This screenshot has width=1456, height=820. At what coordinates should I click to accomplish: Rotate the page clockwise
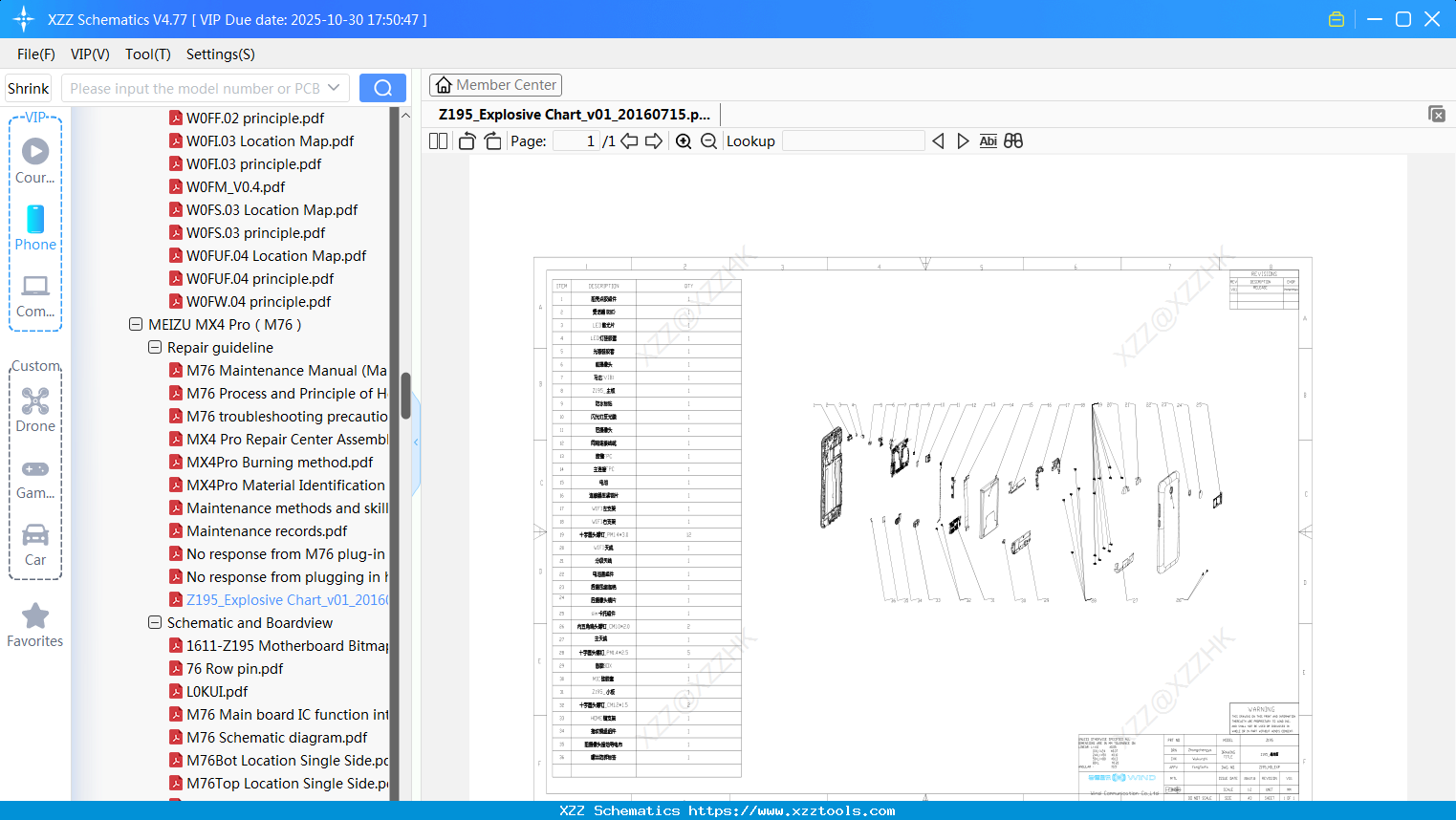(493, 141)
